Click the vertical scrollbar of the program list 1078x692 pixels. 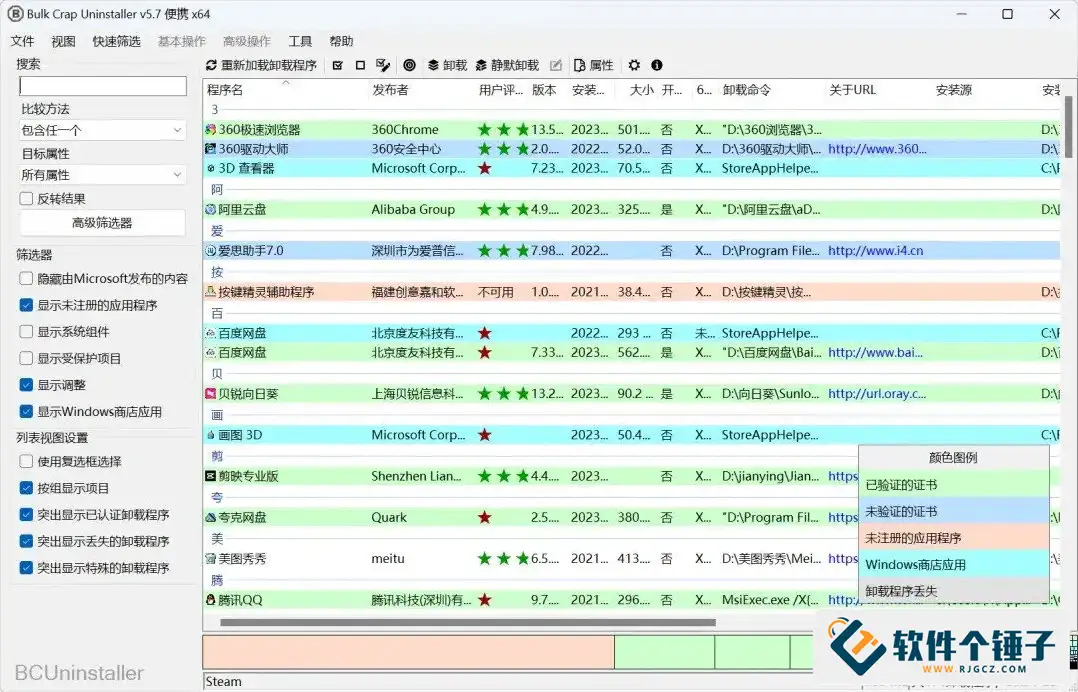tap(1068, 127)
